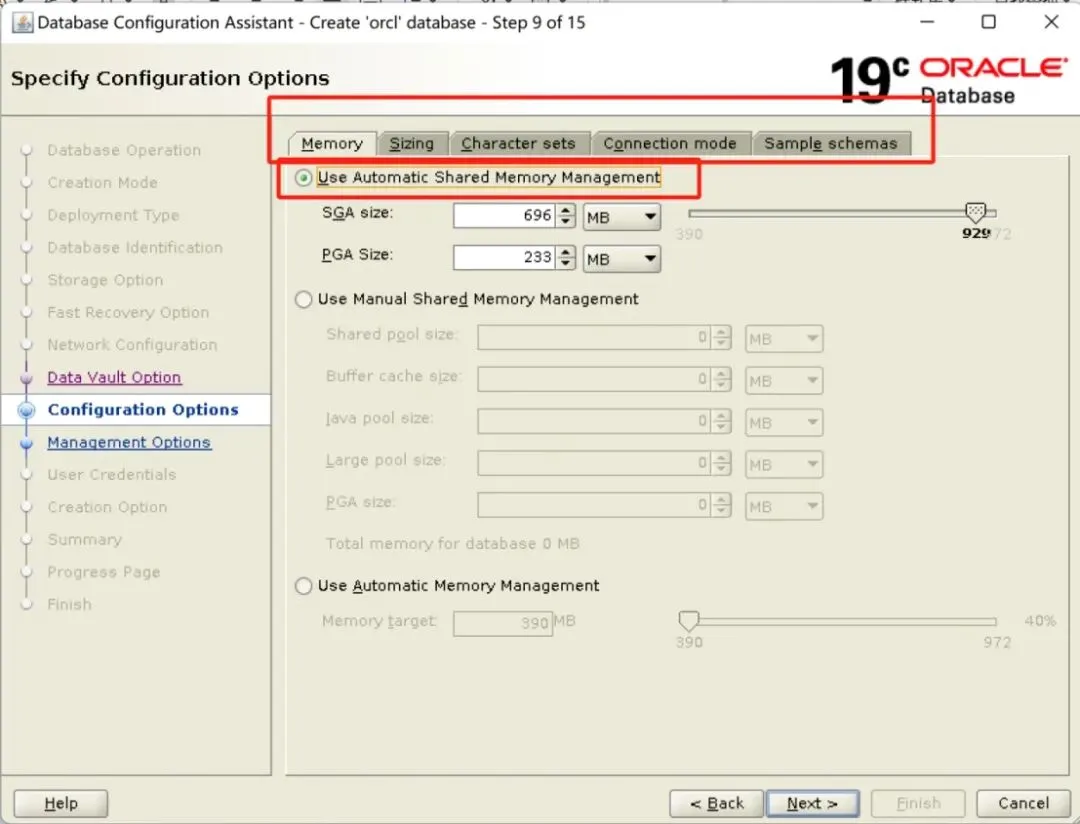
Task: Click Database Operation step label
Action: [124, 150]
